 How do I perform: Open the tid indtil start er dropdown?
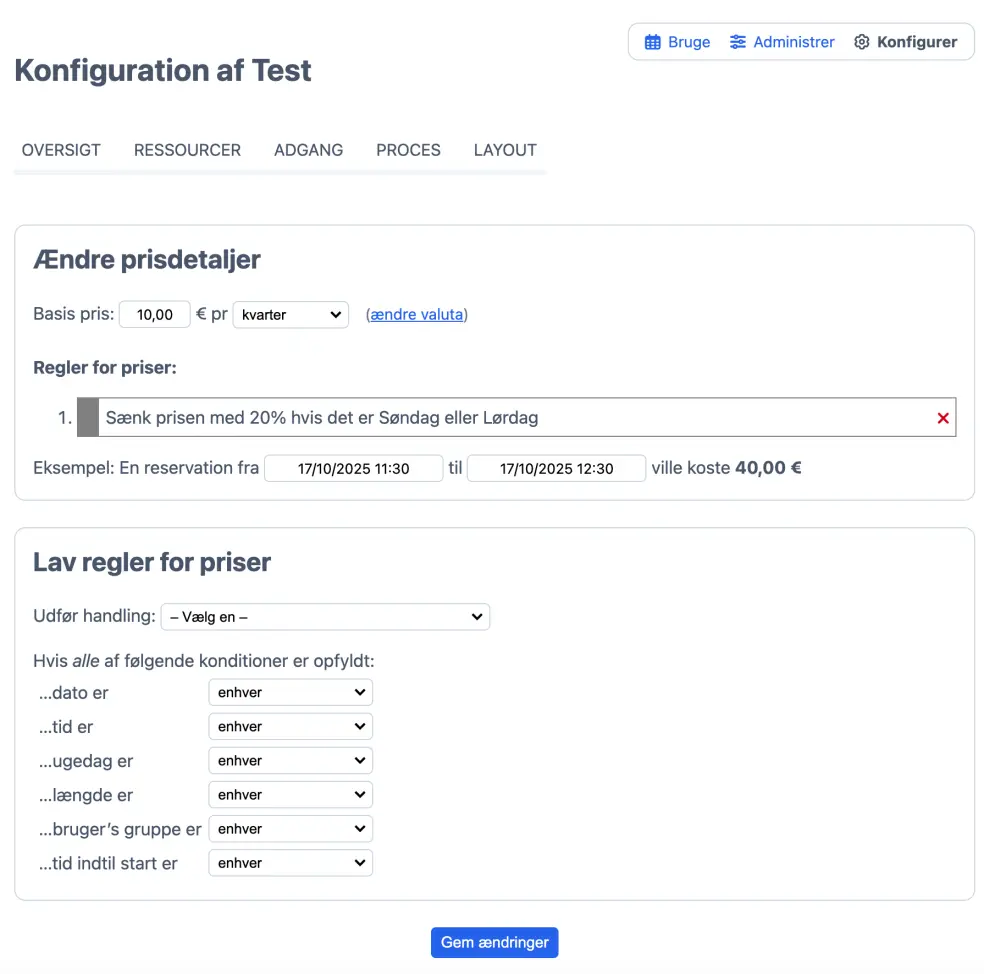290,863
